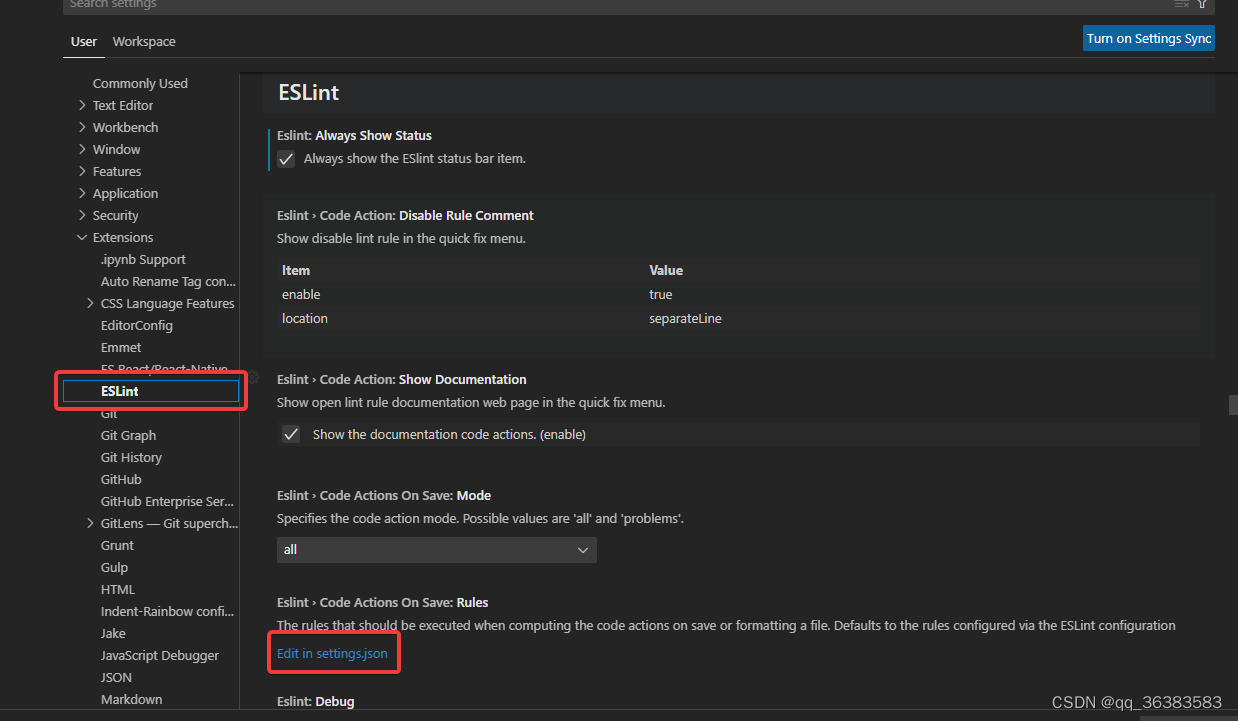Click Turn on Settings Sync
Screen dimensions: 1238x721
point(1148,37)
